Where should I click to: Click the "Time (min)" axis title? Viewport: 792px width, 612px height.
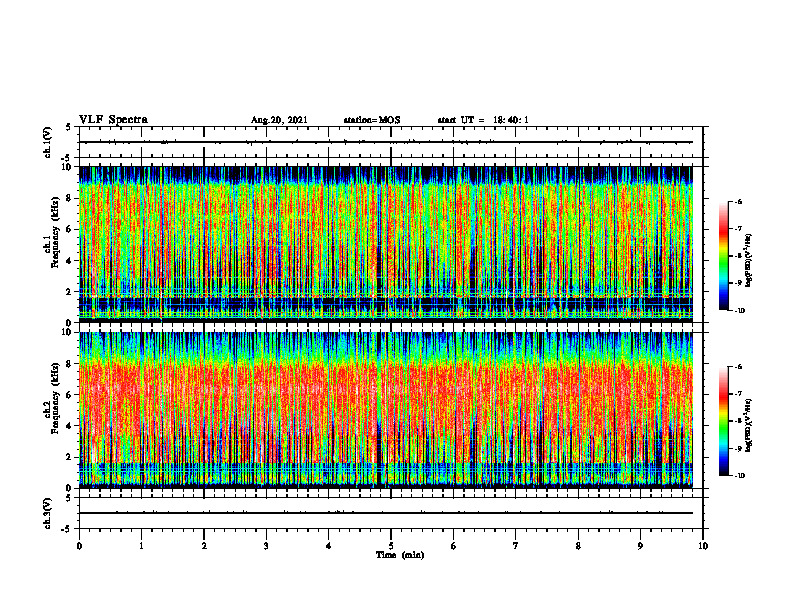400,555
